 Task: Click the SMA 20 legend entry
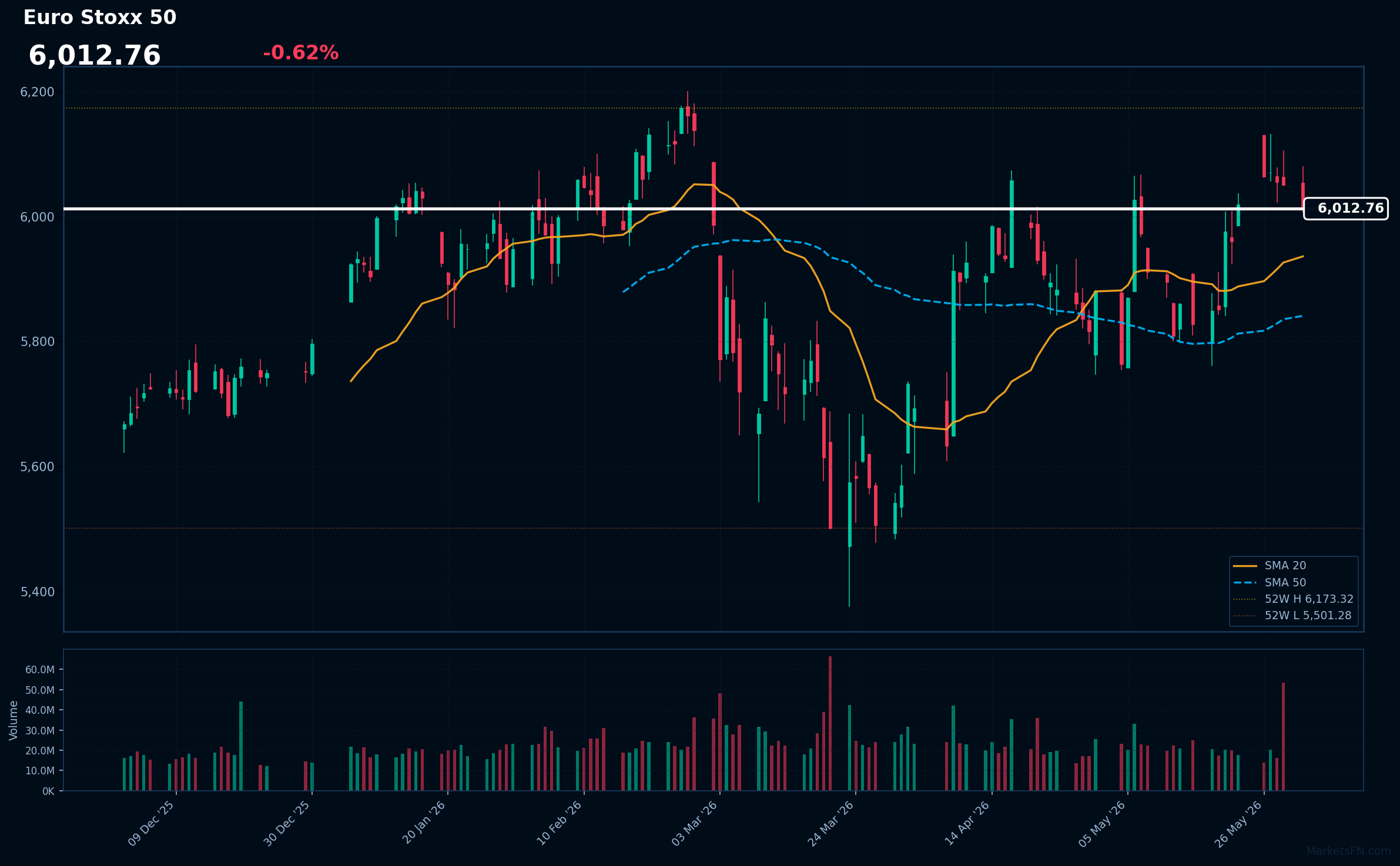point(1270,566)
